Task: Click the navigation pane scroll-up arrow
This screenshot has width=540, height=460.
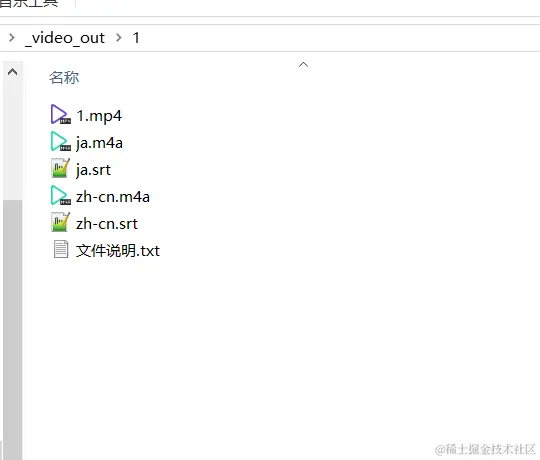Action: pyautogui.click(x=13, y=72)
